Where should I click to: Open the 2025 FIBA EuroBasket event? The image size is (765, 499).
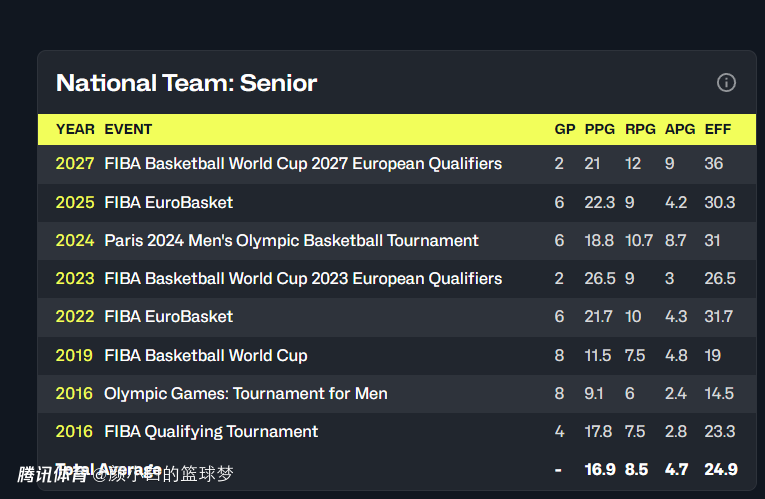click(168, 202)
